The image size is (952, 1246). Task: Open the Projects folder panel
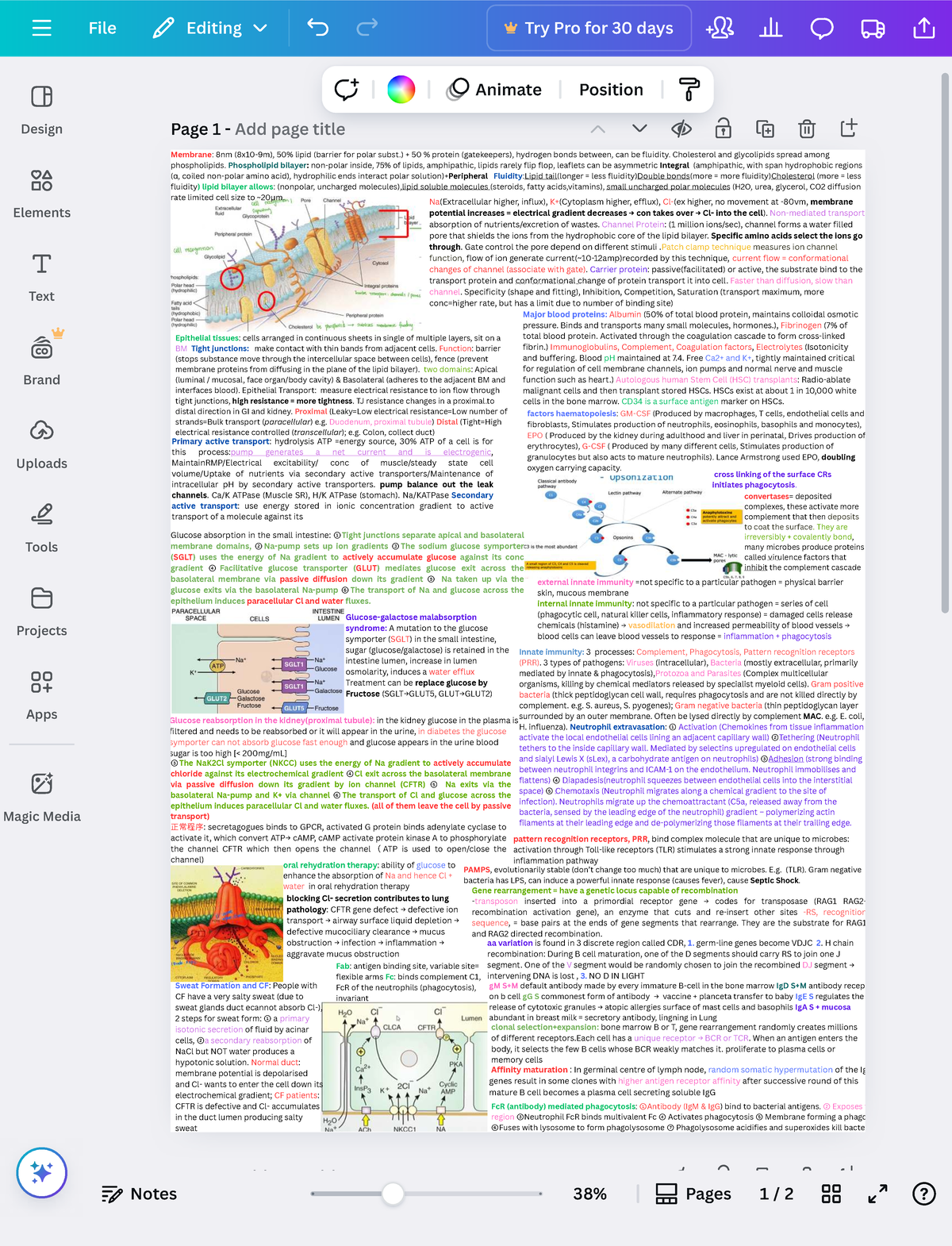[41, 612]
